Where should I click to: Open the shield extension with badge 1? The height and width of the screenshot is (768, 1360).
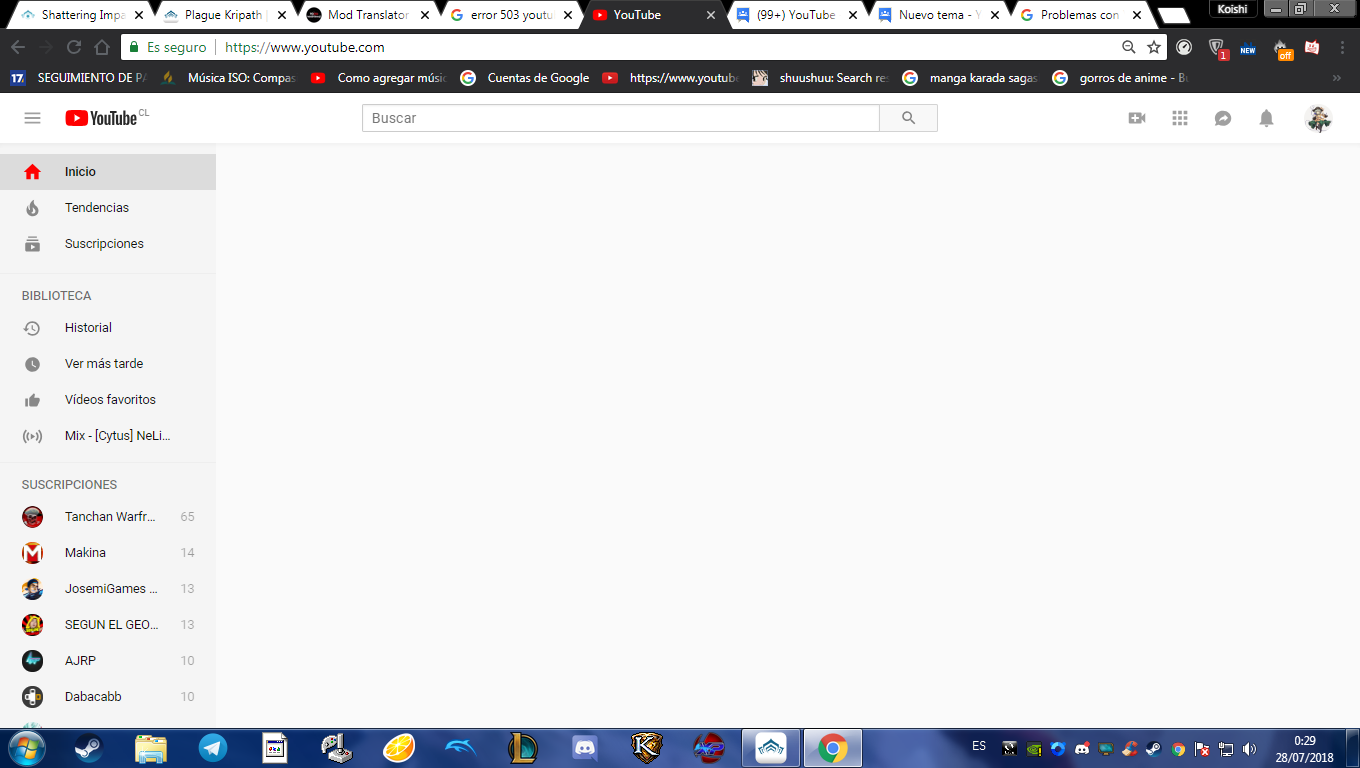point(1217,48)
